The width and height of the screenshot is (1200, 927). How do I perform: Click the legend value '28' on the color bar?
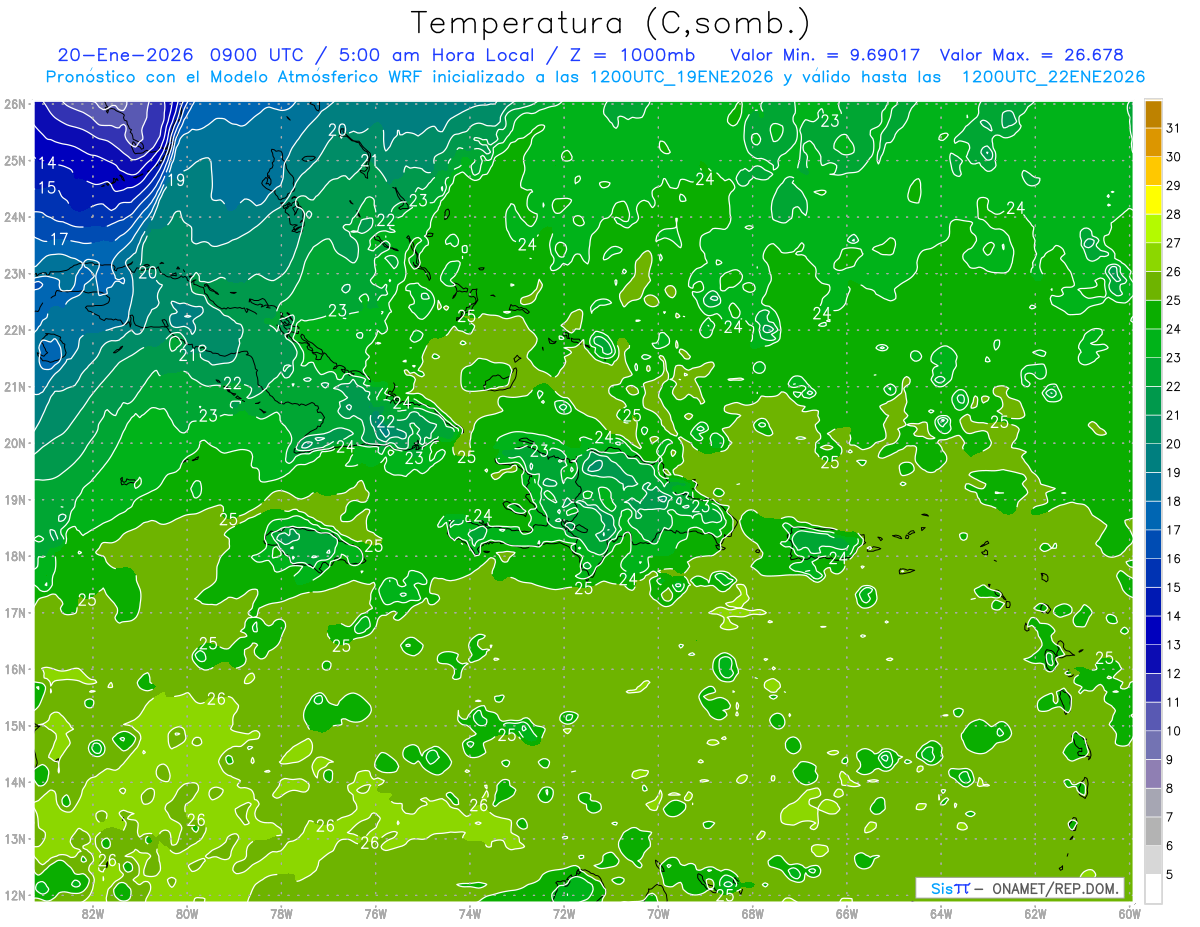(x=1173, y=214)
